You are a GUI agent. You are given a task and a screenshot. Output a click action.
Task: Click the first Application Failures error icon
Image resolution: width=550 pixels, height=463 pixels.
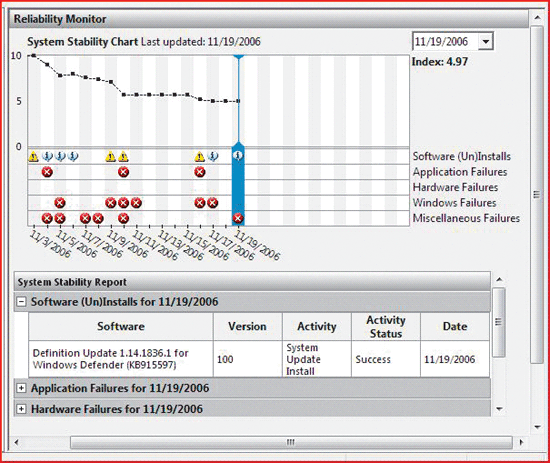[x=47, y=172]
